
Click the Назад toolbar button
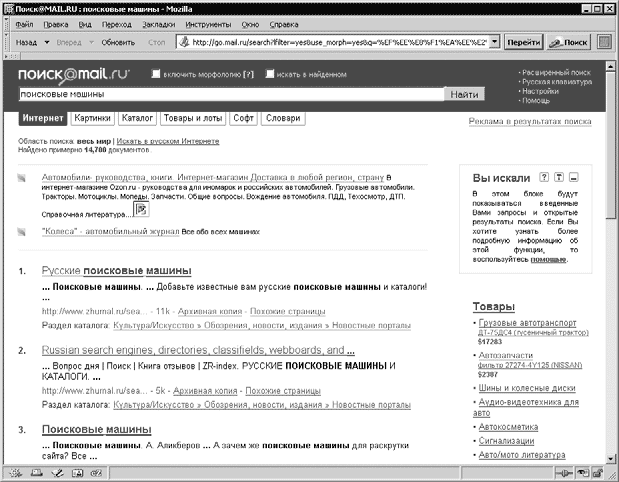[26, 42]
